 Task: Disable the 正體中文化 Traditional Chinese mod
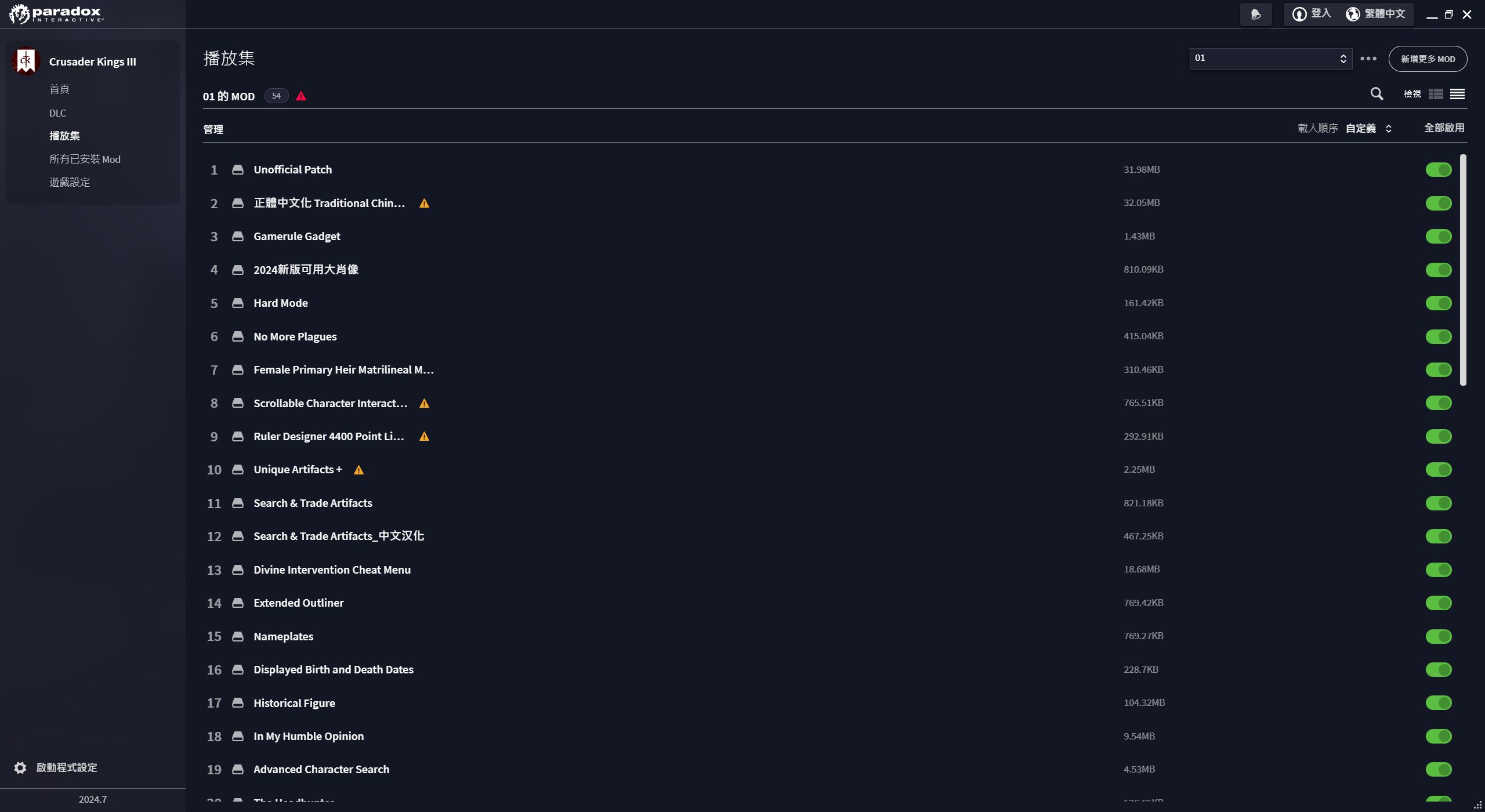1439,203
